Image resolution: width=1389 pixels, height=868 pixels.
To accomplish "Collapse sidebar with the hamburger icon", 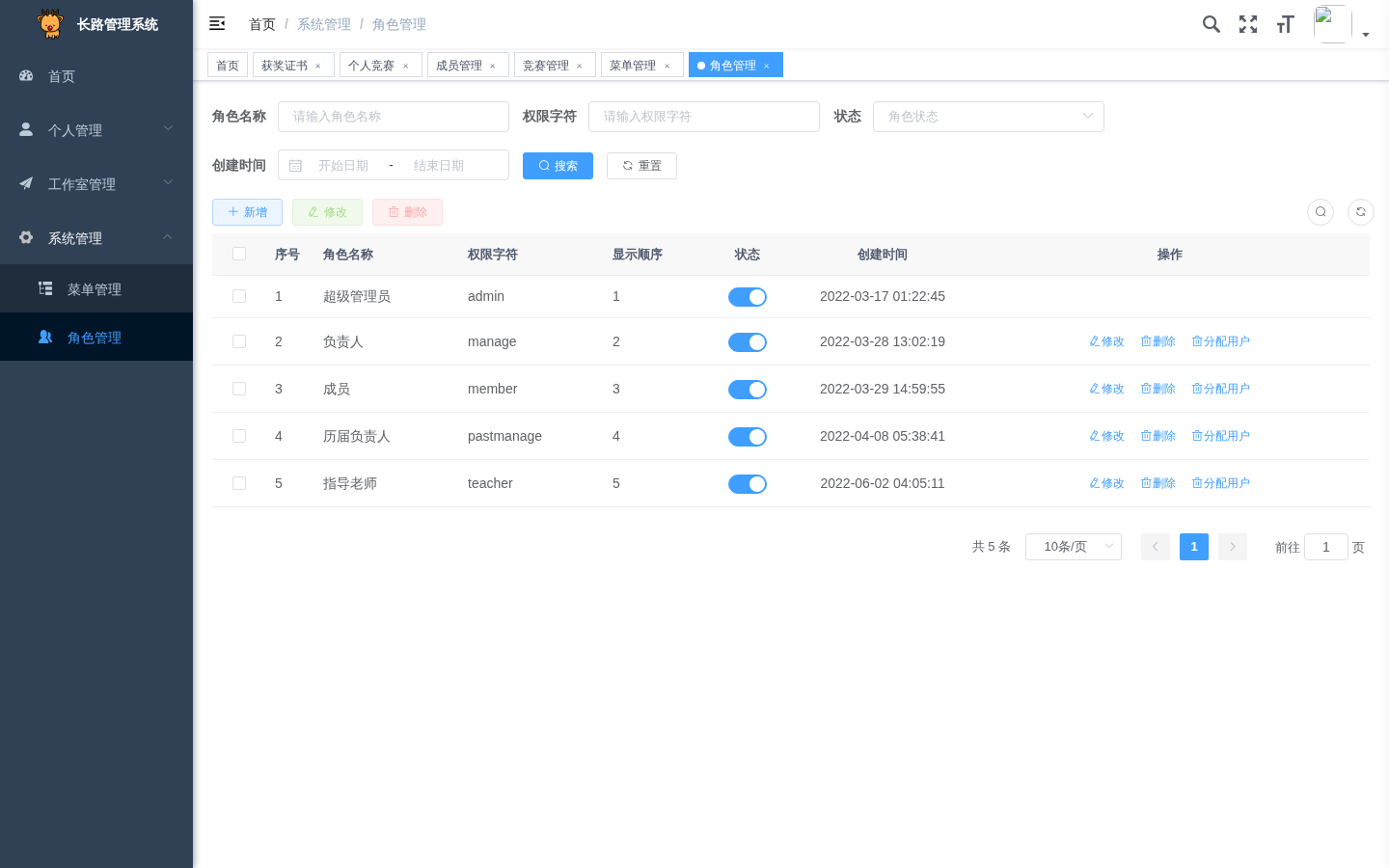I will tap(217, 23).
